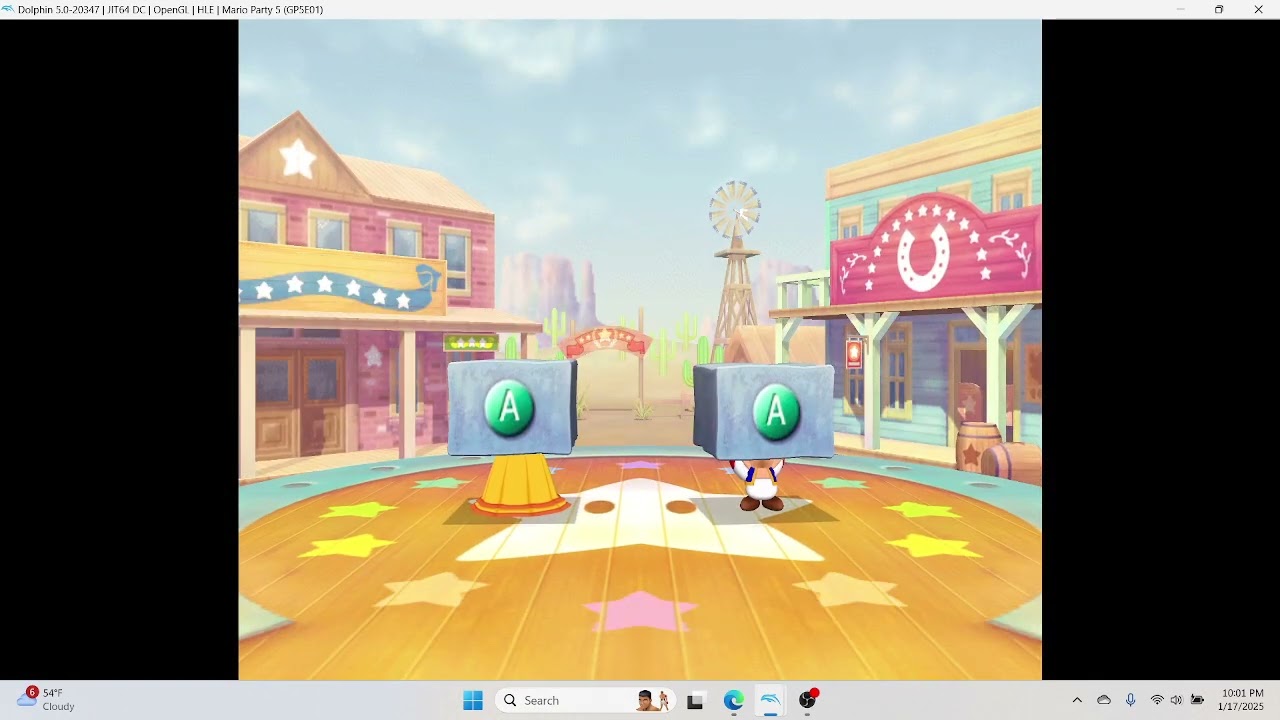This screenshot has width=1280, height=720.
Task: Click the OneDrive cloud tray icon
Action: [1104, 700]
